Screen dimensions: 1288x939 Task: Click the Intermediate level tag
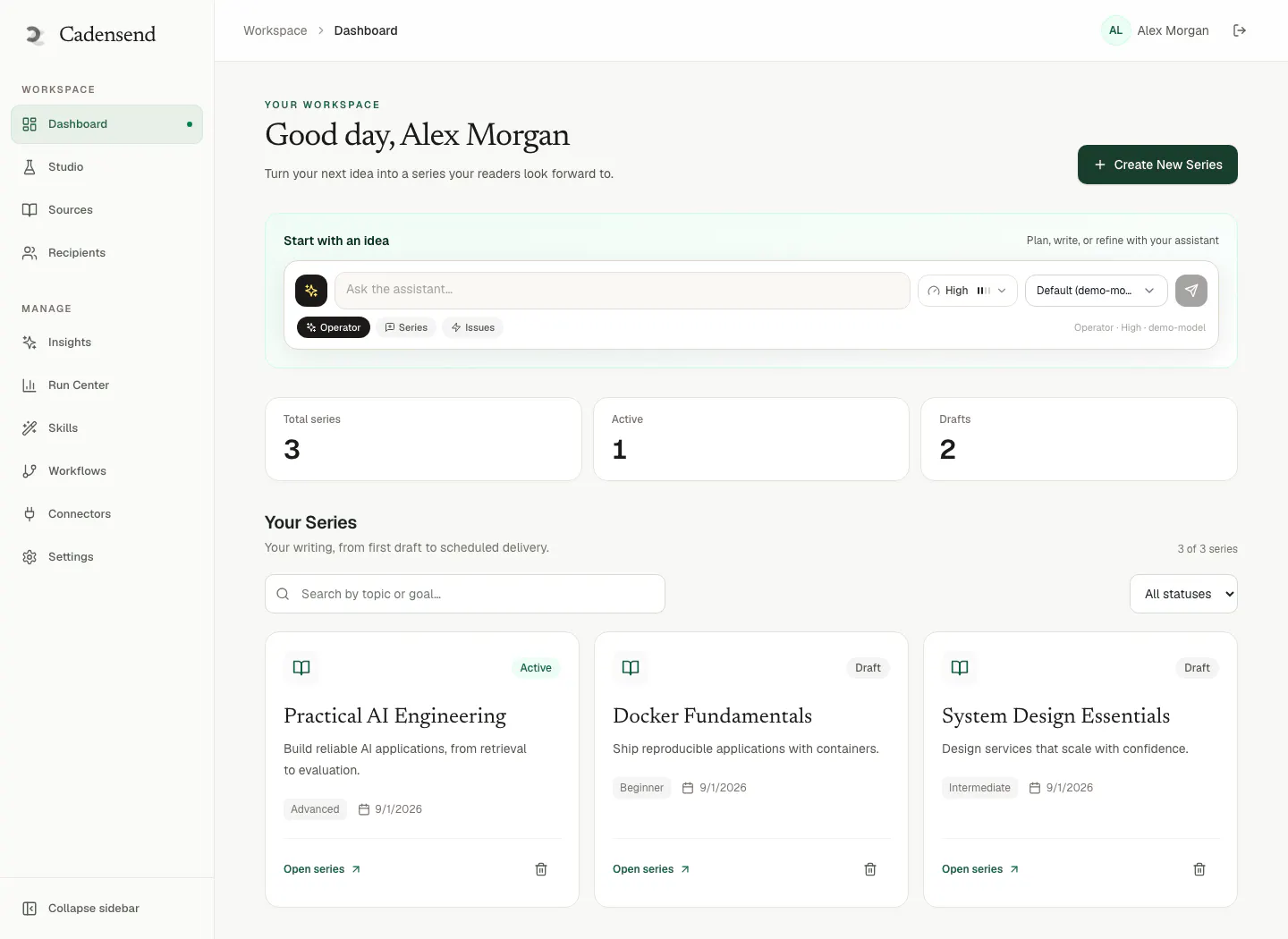click(x=979, y=788)
